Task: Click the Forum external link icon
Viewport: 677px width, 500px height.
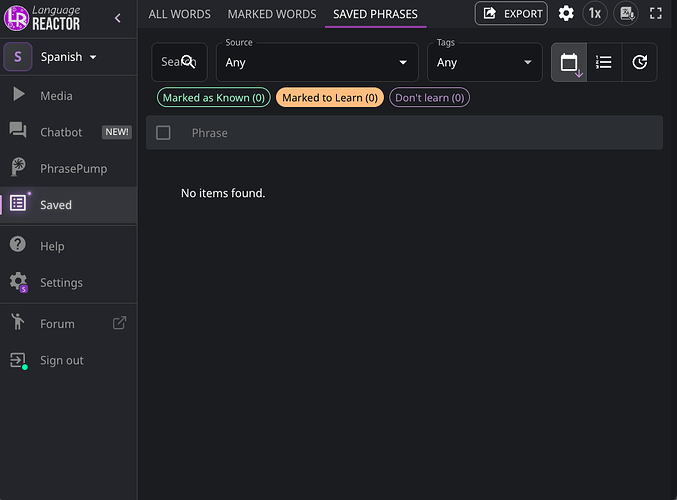Action: coord(120,323)
